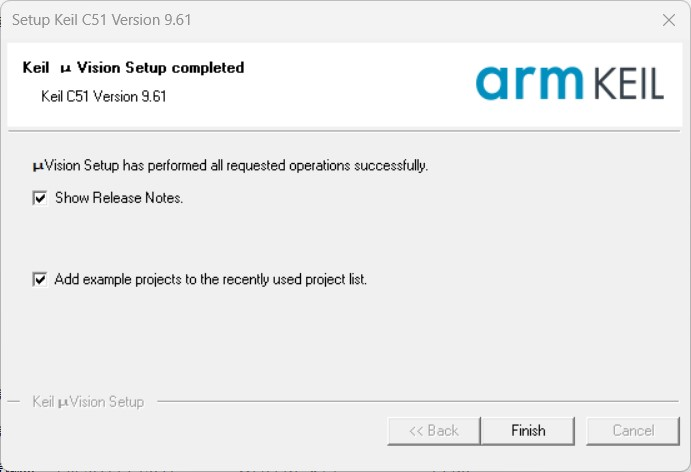The height and width of the screenshot is (472, 691).
Task: Click the "Add example projects" label text
Action: 211,280
